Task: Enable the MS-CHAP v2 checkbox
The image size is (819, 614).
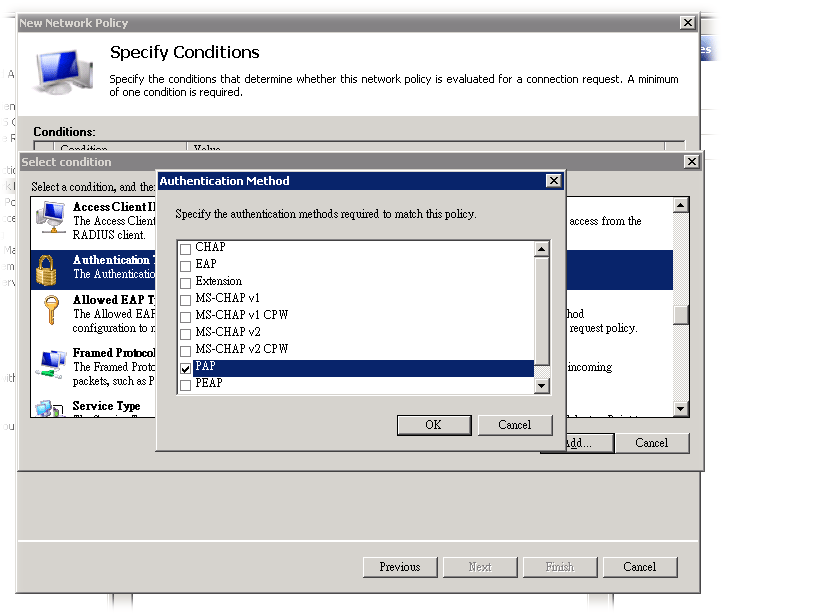Action: click(185, 334)
